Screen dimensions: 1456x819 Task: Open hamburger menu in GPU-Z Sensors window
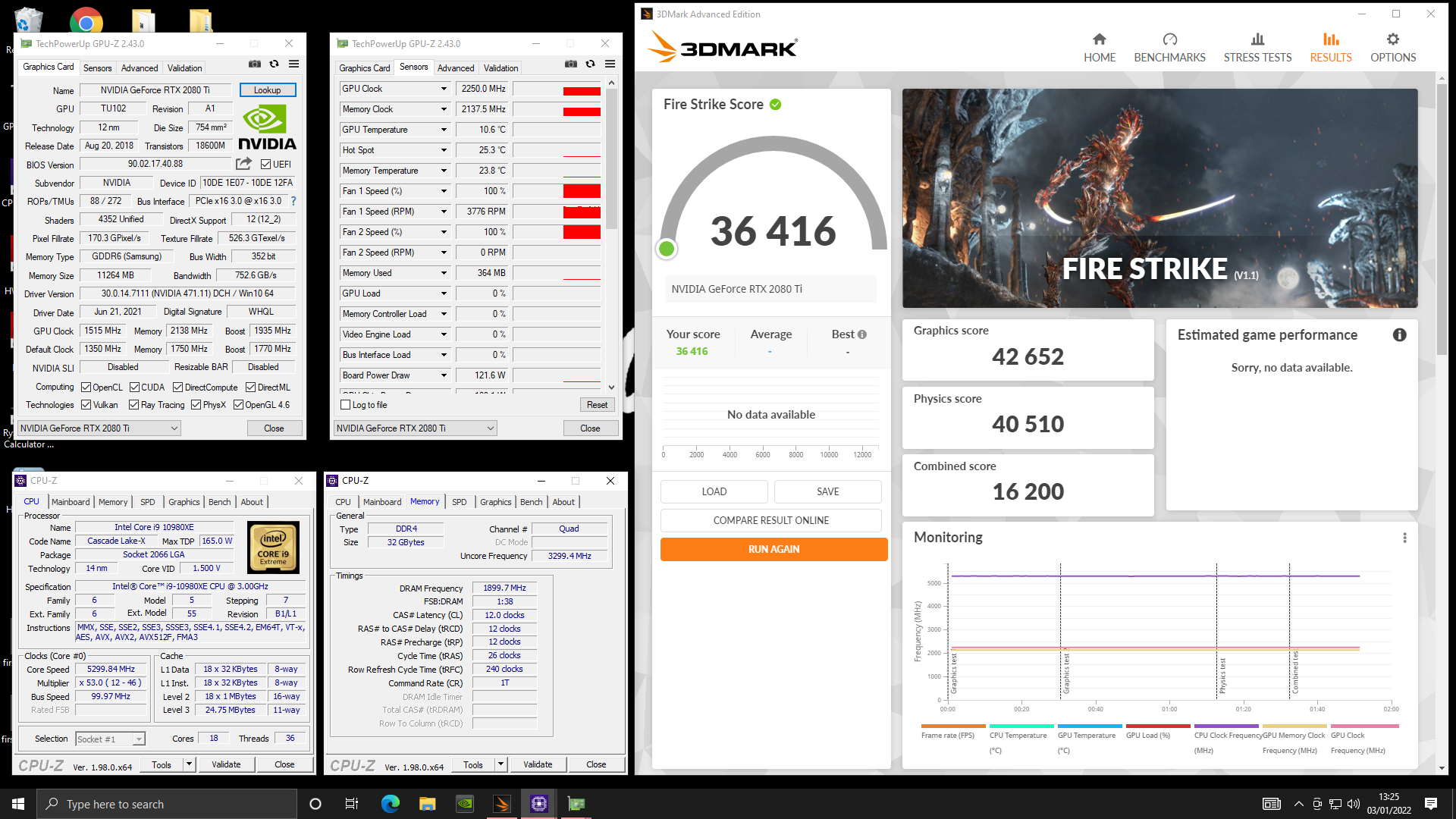point(610,64)
